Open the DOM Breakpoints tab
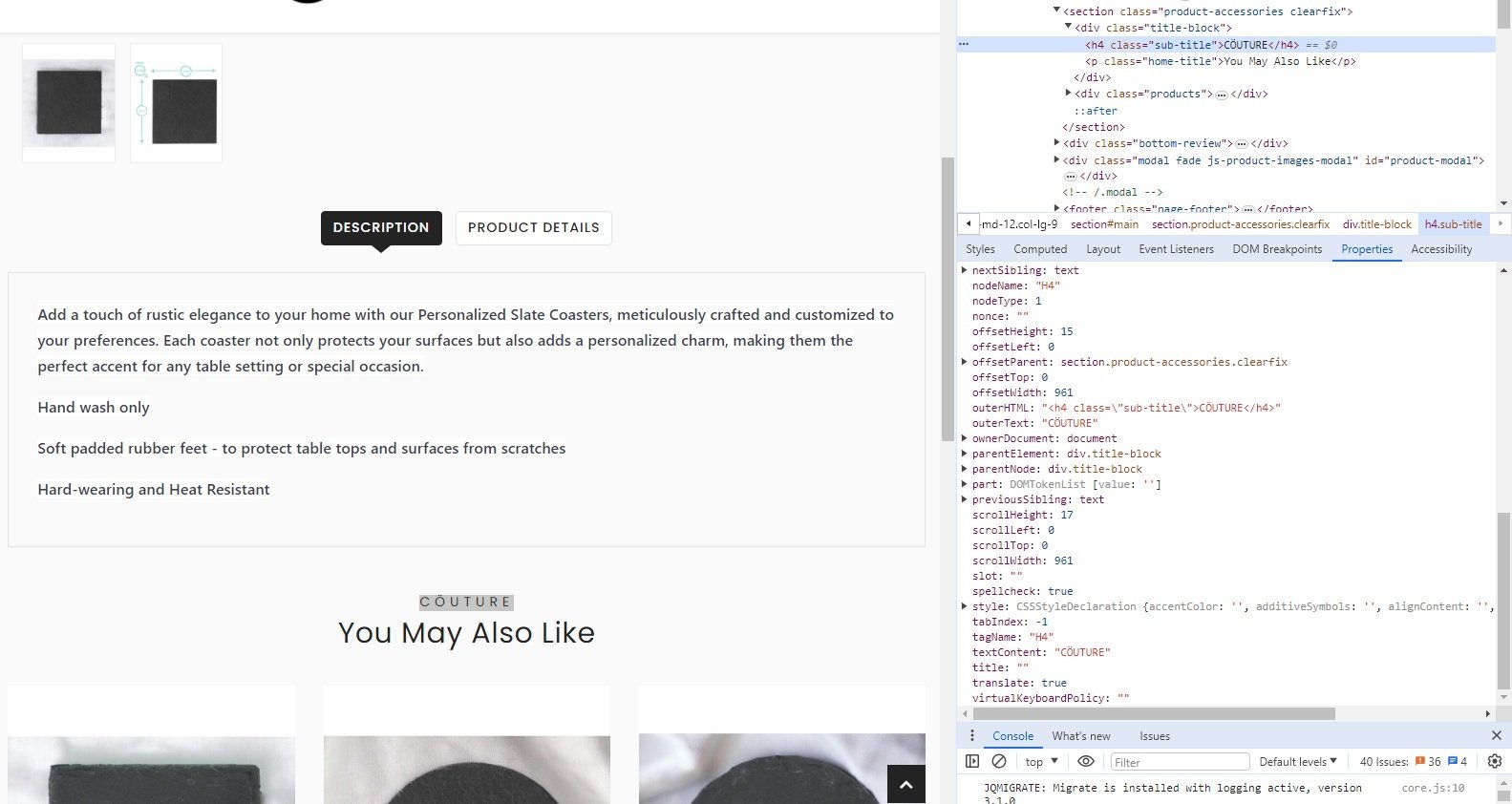The height and width of the screenshot is (804, 1512). (1277, 249)
